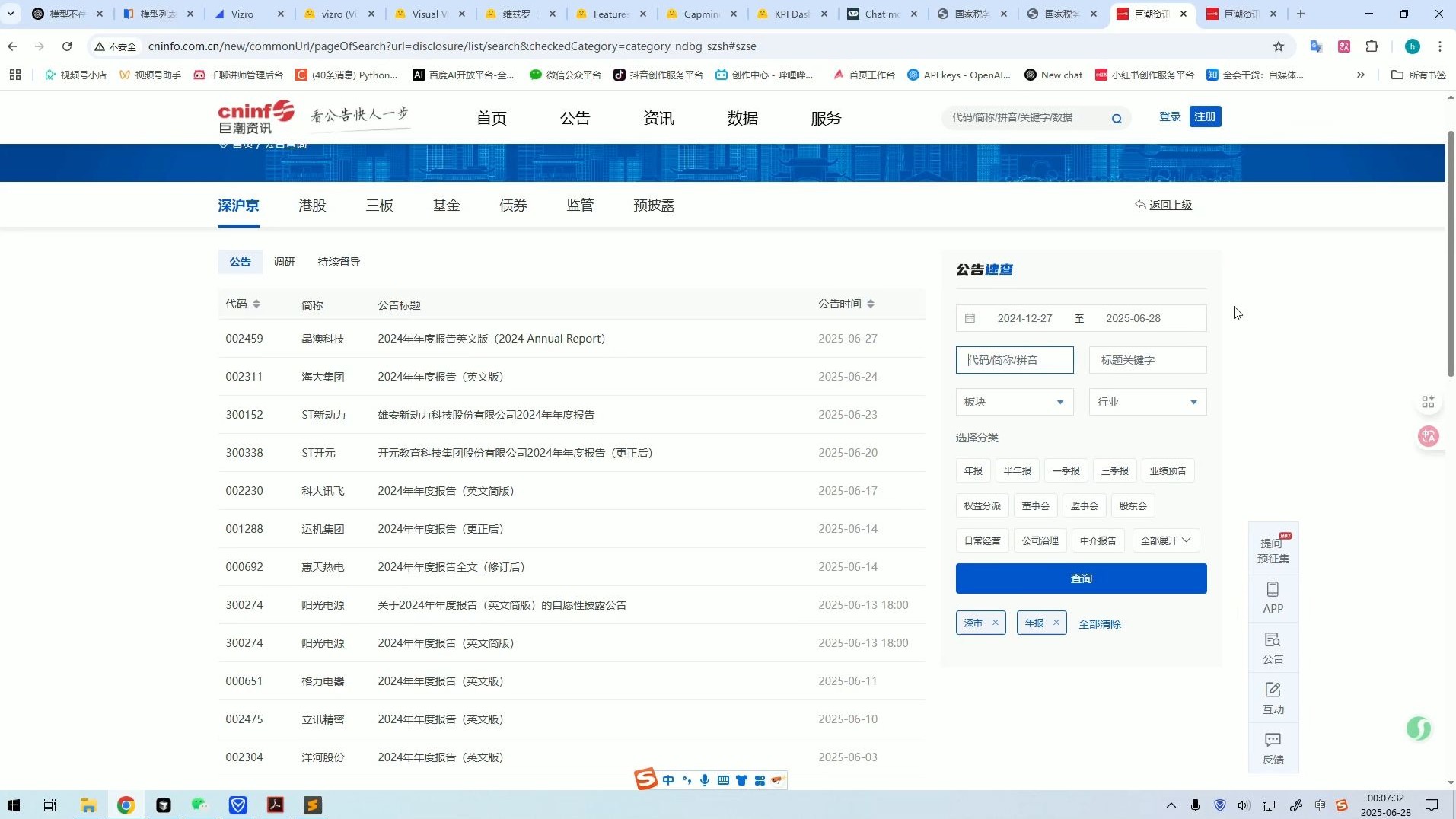Click the blue 查询 button
The image size is (1456, 819).
click(1081, 578)
